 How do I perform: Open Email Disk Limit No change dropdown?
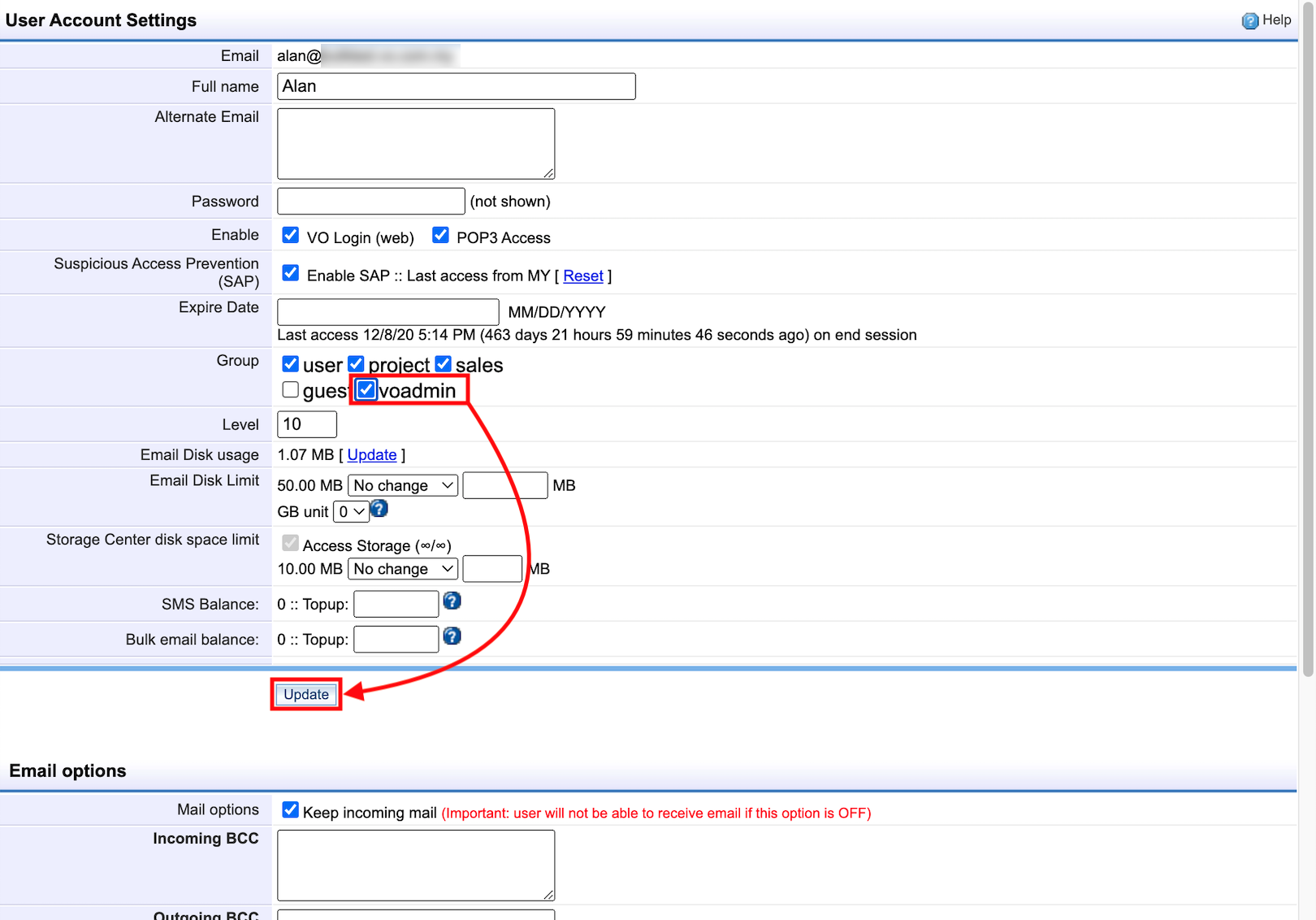403,486
